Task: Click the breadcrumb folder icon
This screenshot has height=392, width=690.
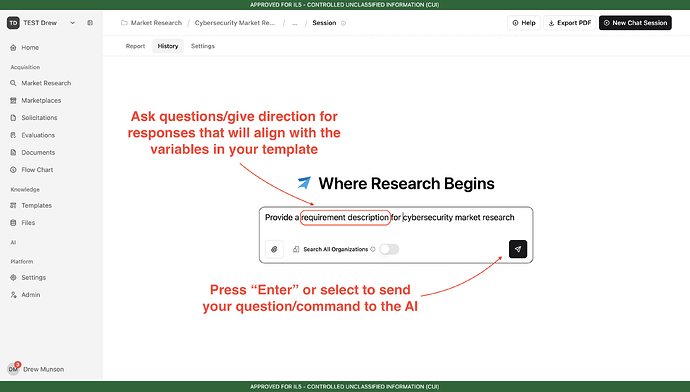Action: pos(124,23)
